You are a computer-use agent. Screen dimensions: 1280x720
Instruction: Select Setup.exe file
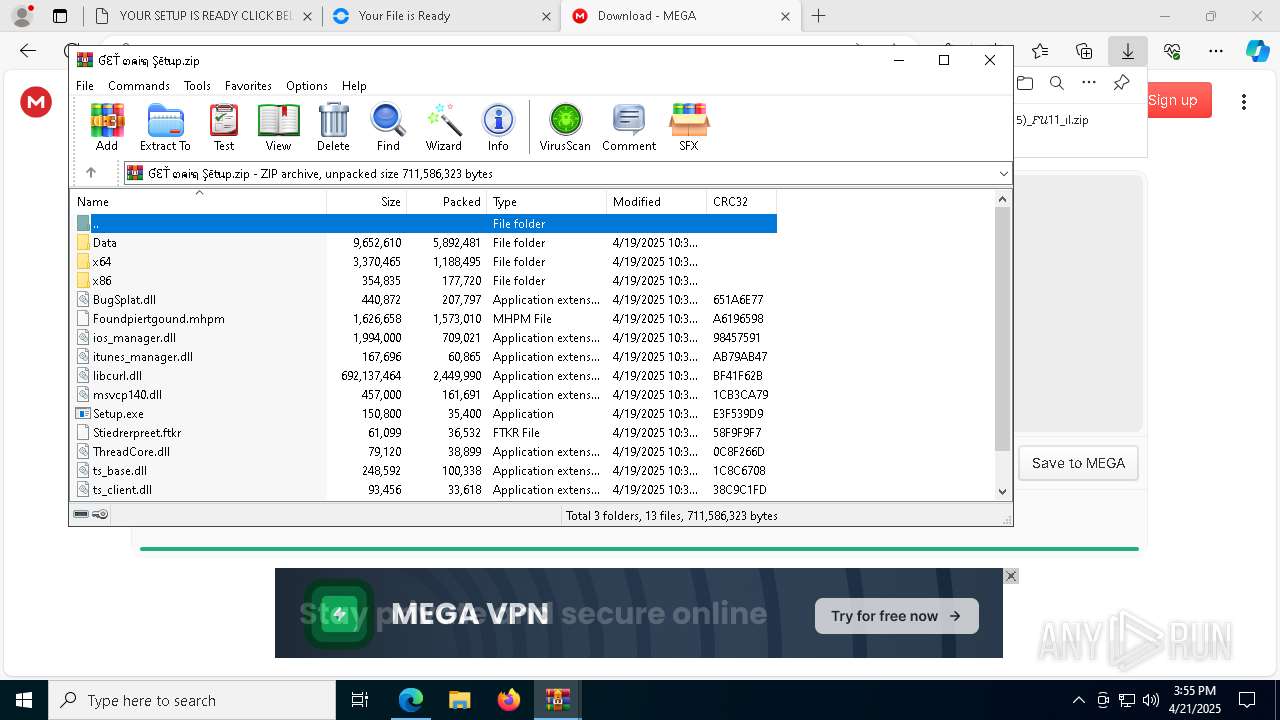[425, 414]
